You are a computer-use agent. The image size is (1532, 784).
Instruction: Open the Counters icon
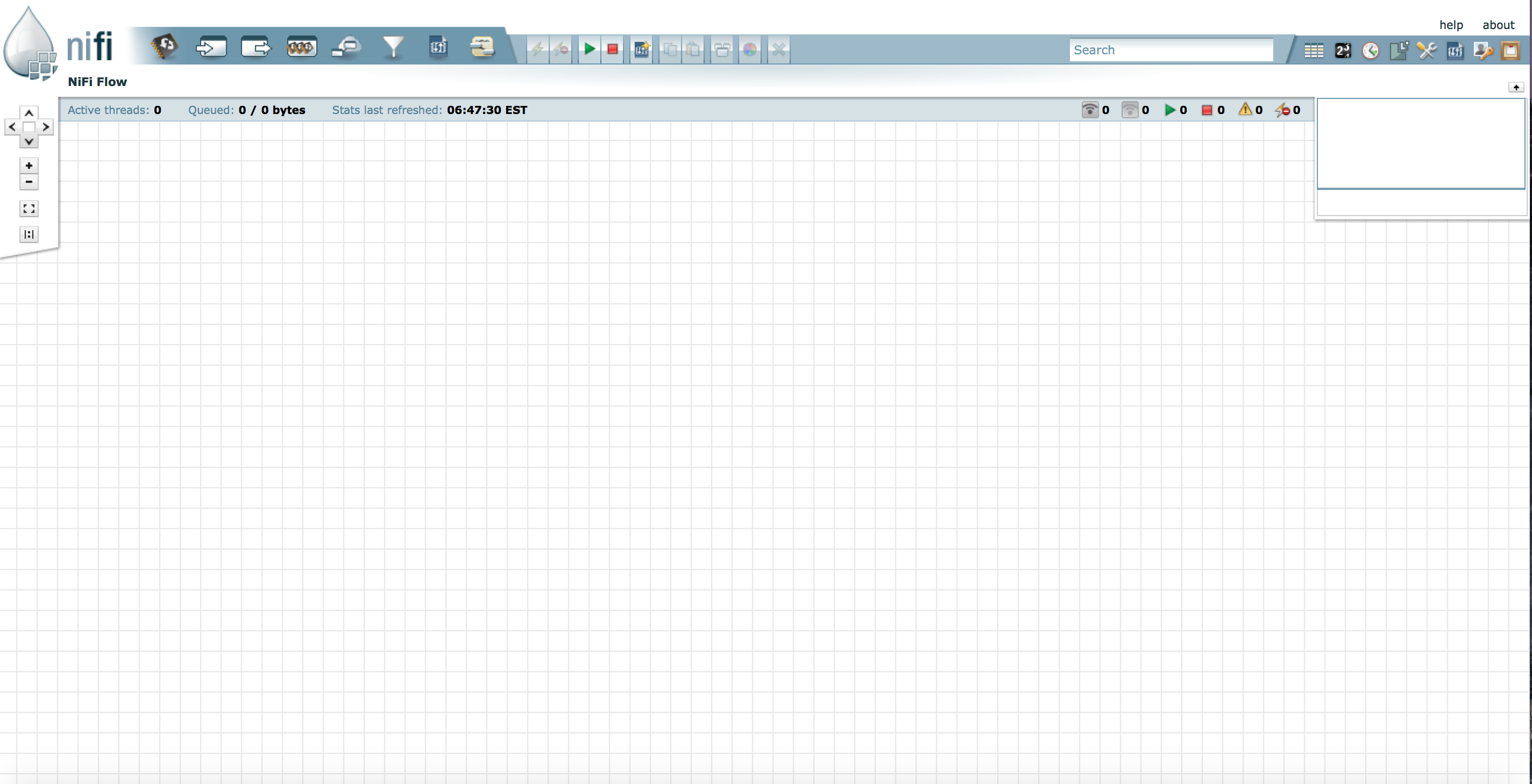click(1342, 51)
